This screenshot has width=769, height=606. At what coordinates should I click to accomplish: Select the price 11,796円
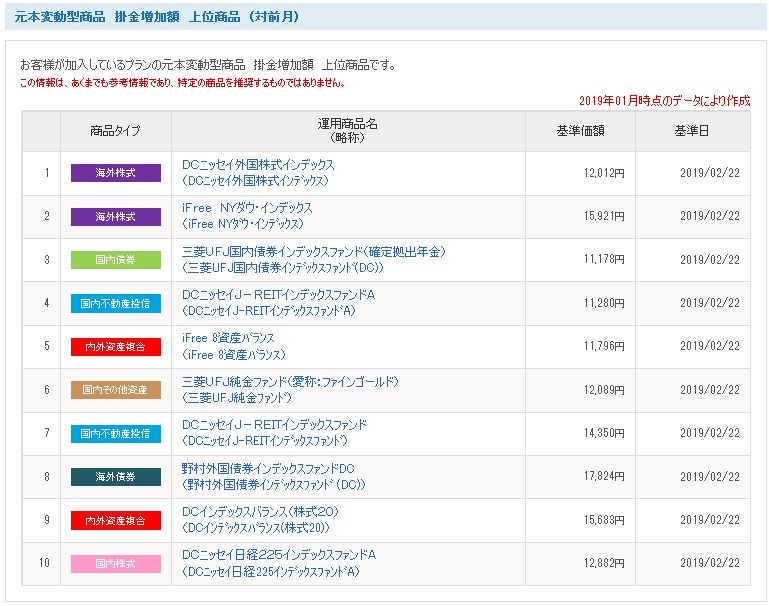point(604,346)
